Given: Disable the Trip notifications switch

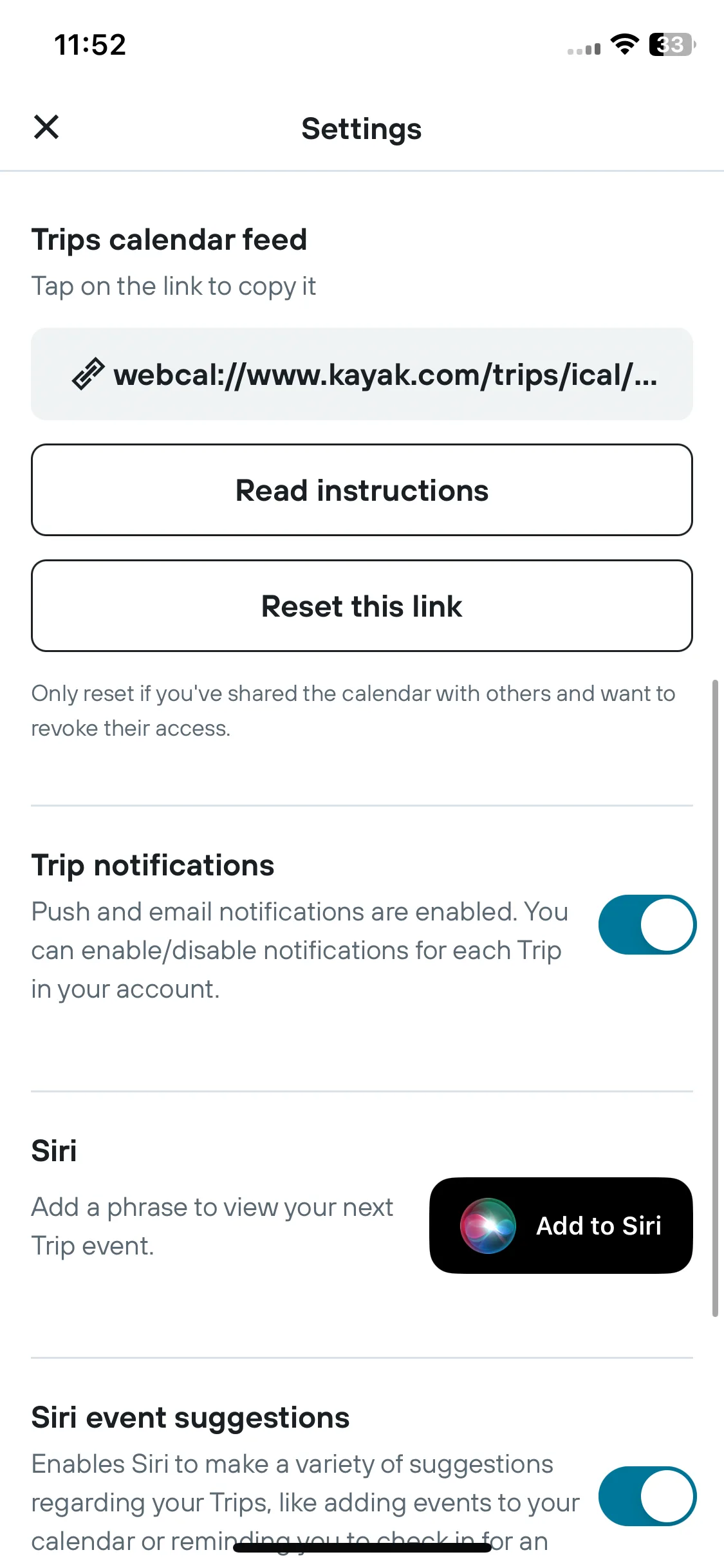Looking at the screenshot, I should [647, 924].
